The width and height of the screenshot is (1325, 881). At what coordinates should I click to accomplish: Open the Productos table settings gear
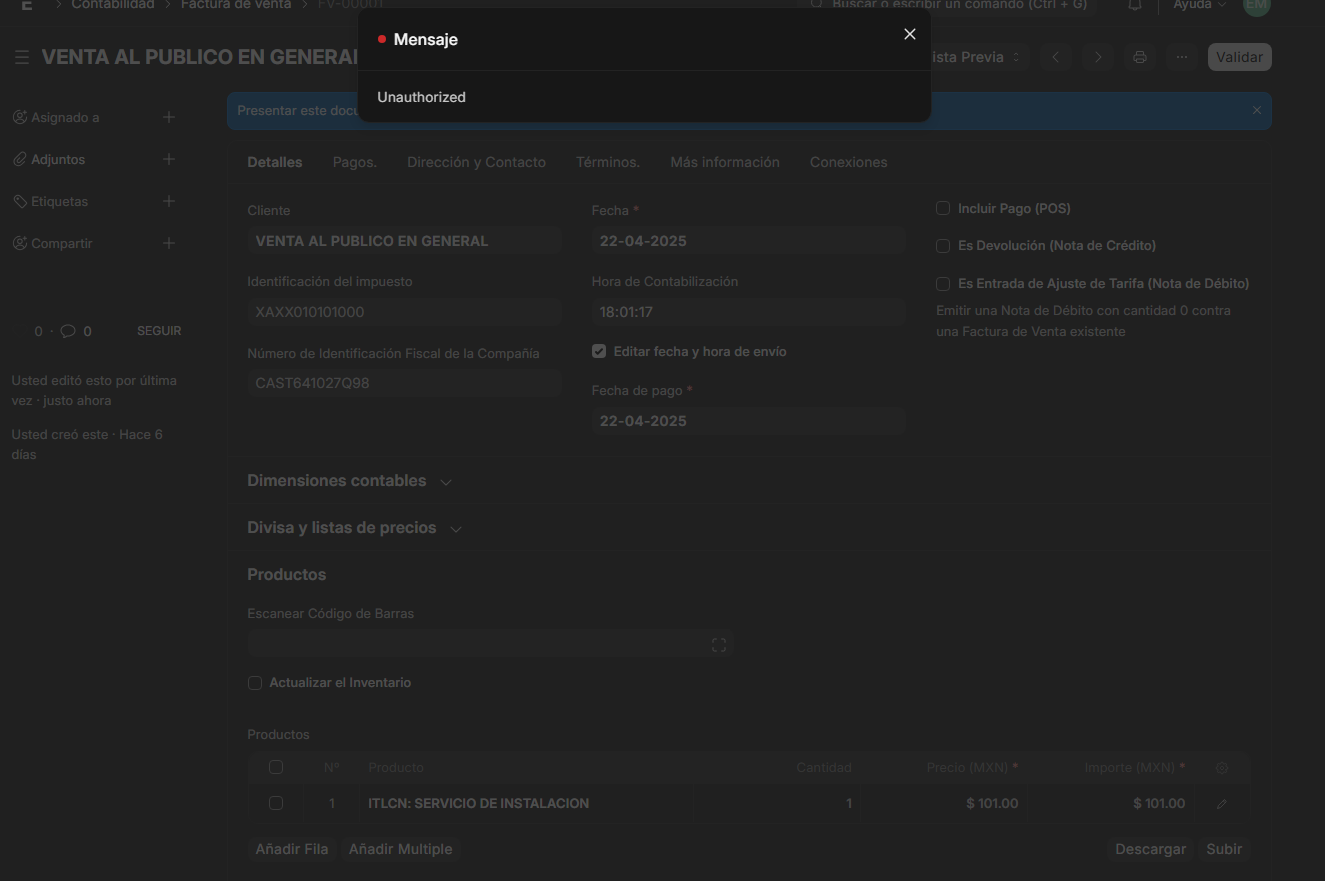coord(1222,768)
